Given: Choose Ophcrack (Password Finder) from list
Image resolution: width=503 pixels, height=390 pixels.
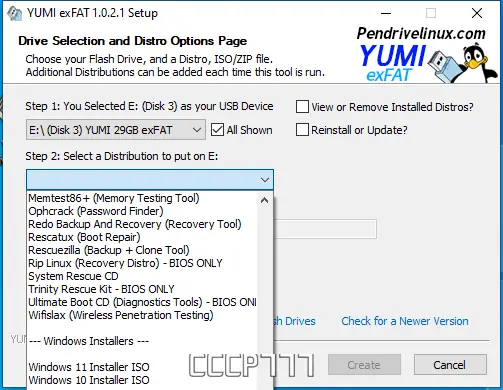Looking at the screenshot, I should (142, 211).
